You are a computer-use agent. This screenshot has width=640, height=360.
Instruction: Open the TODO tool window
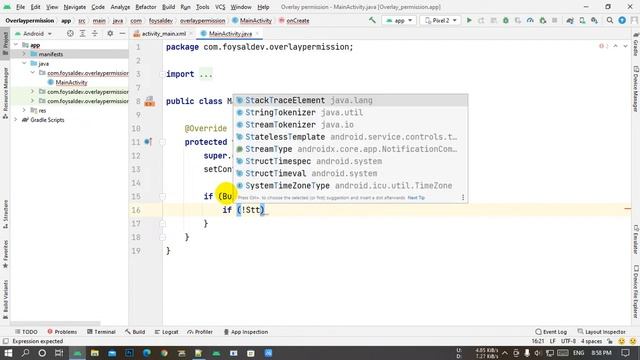pos(26,332)
